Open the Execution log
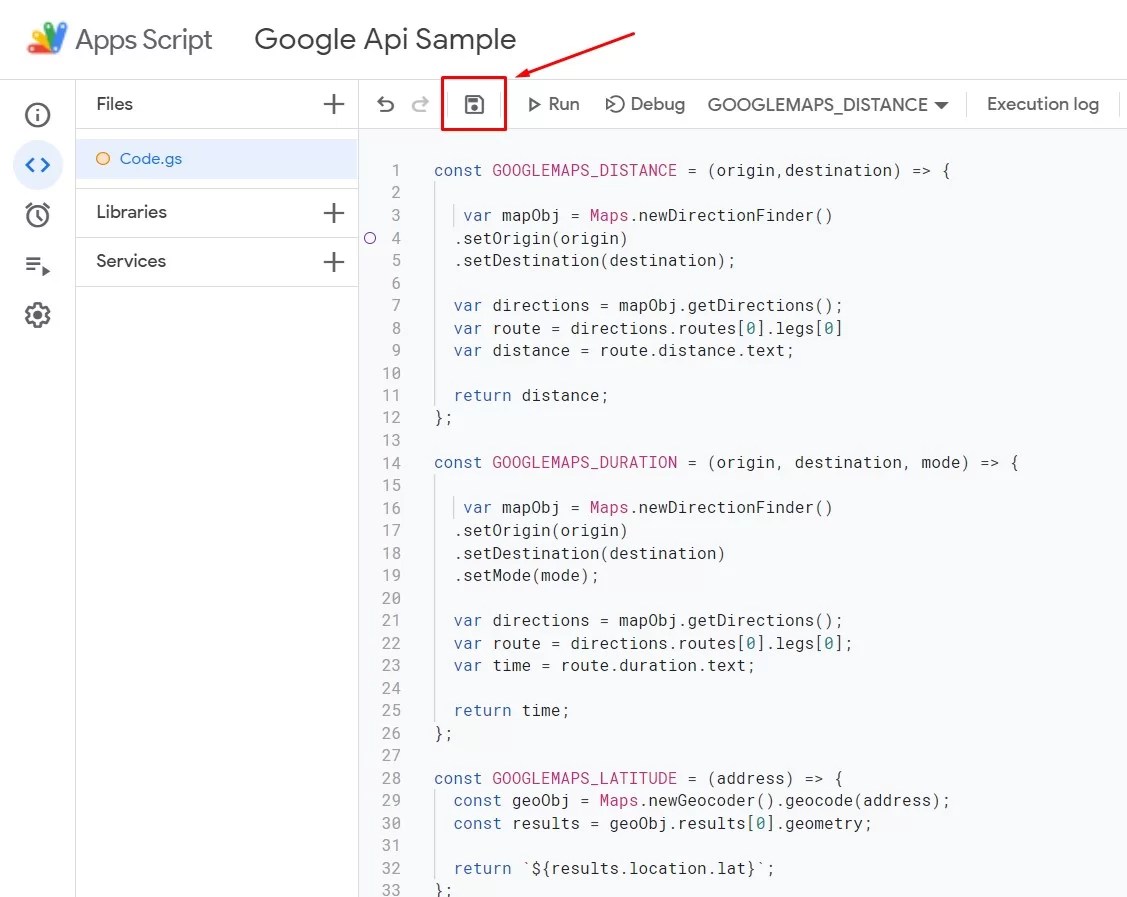1127x897 pixels. (1043, 104)
